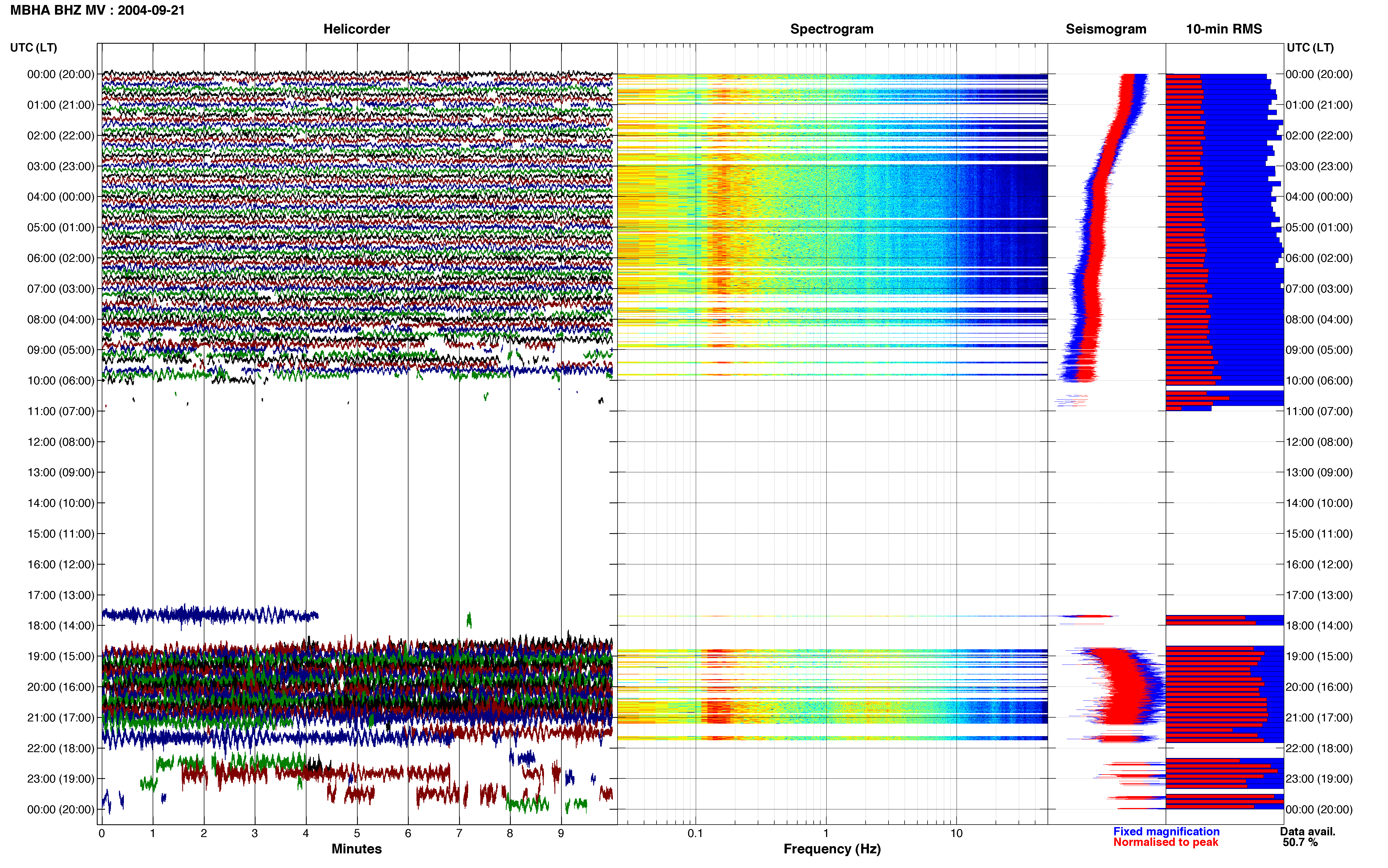The height and width of the screenshot is (868, 1388).
Task: Click '03:00 (23:00)' on the Helicorder time axis
Action: click(x=61, y=166)
